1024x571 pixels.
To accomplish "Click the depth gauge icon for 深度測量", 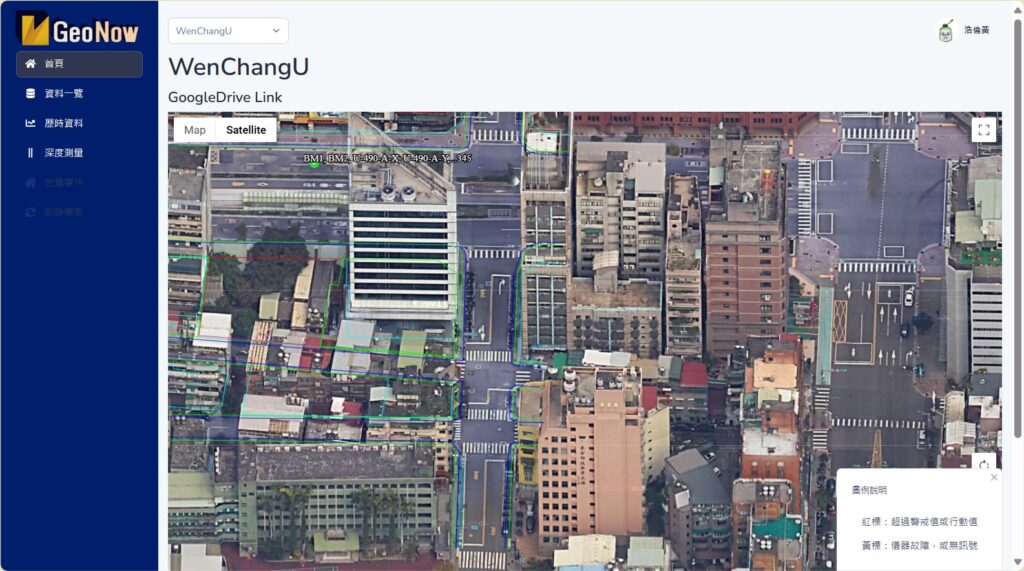I will (x=30, y=153).
